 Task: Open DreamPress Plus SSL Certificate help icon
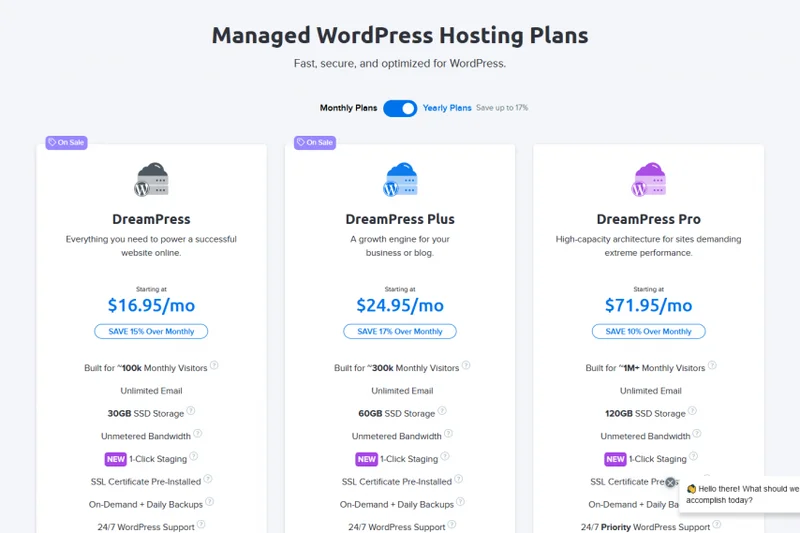point(459,479)
